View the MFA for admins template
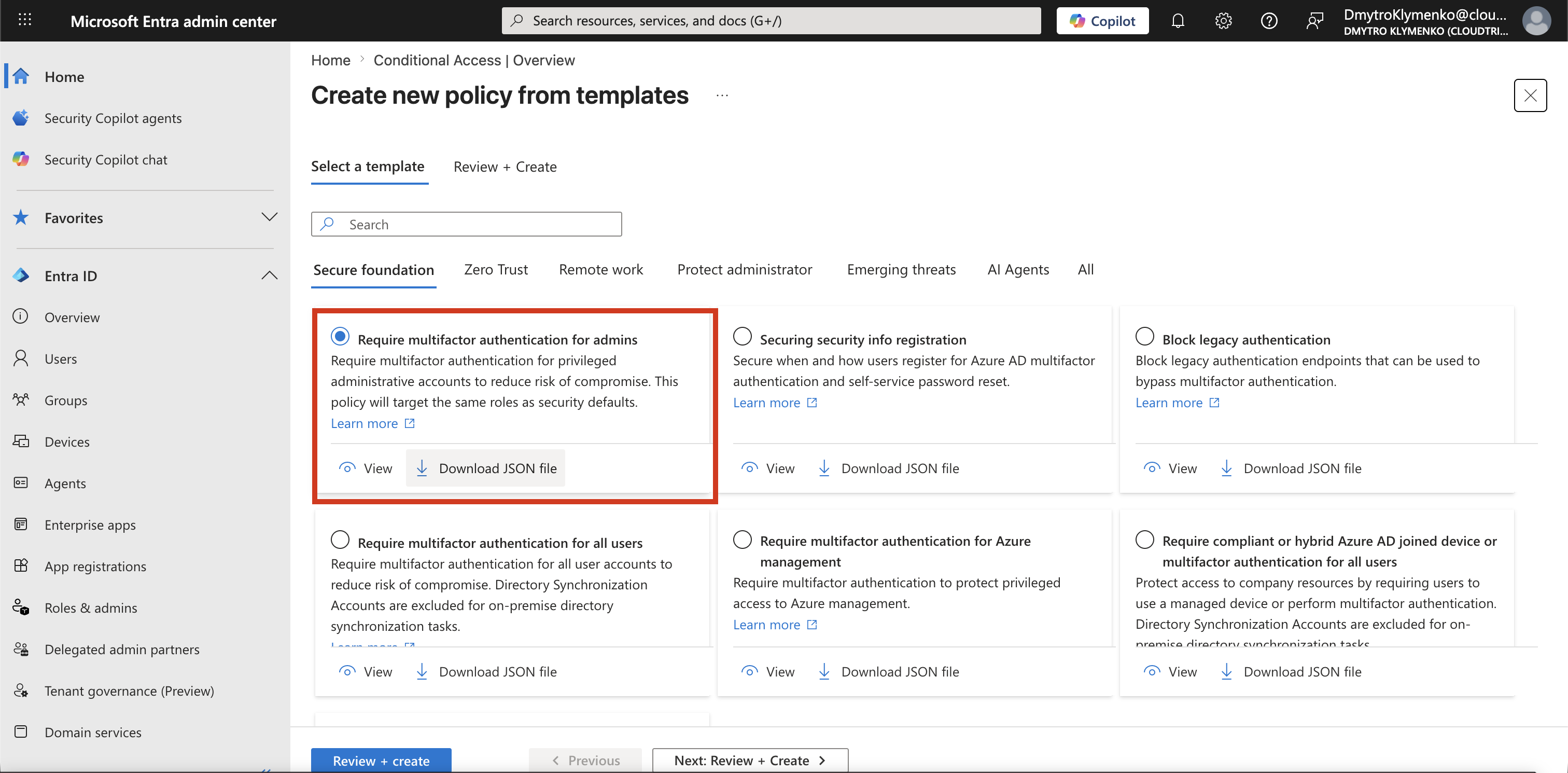Screen dimensions: 1568x773 pyautogui.click(x=365, y=468)
